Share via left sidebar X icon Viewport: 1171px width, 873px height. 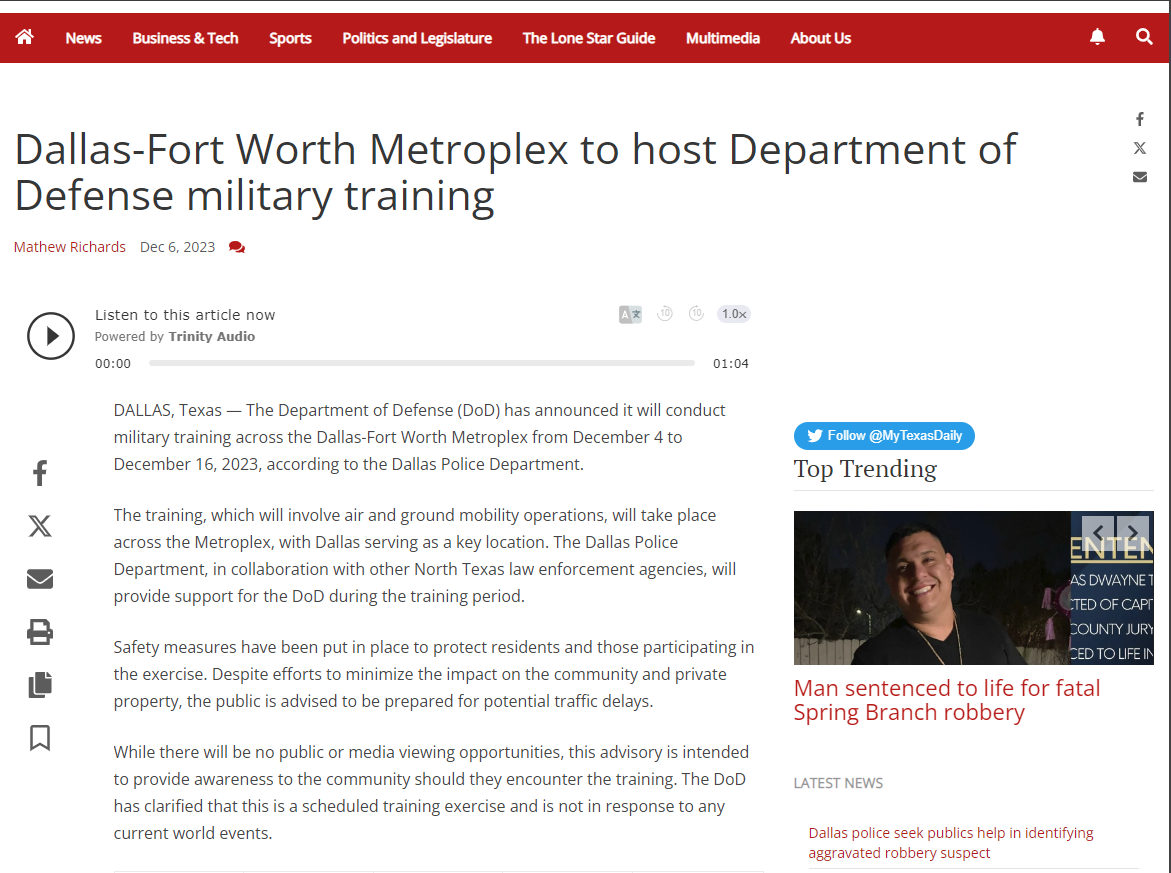[x=40, y=526]
